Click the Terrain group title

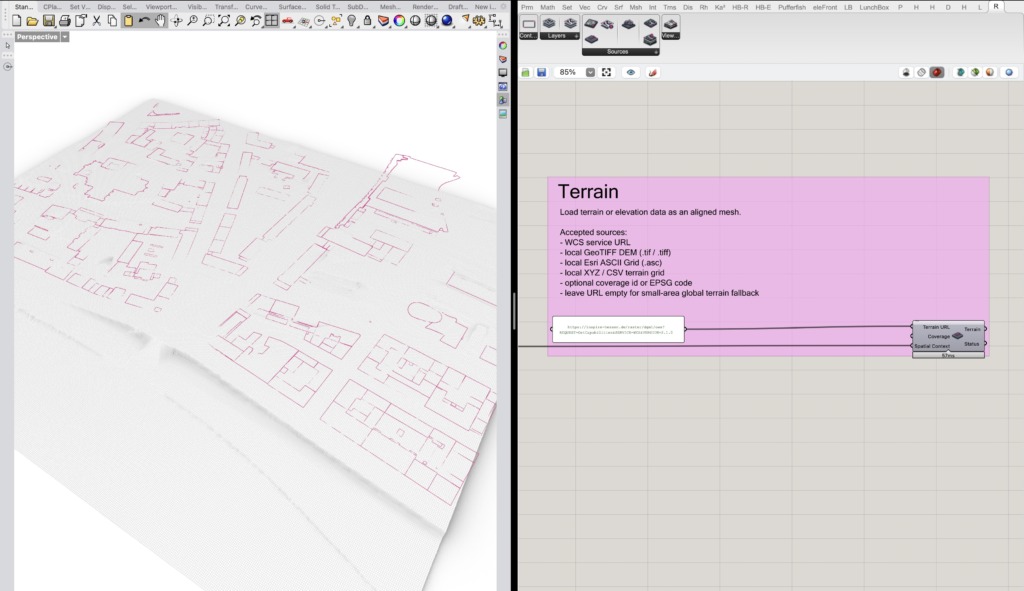coord(588,191)
